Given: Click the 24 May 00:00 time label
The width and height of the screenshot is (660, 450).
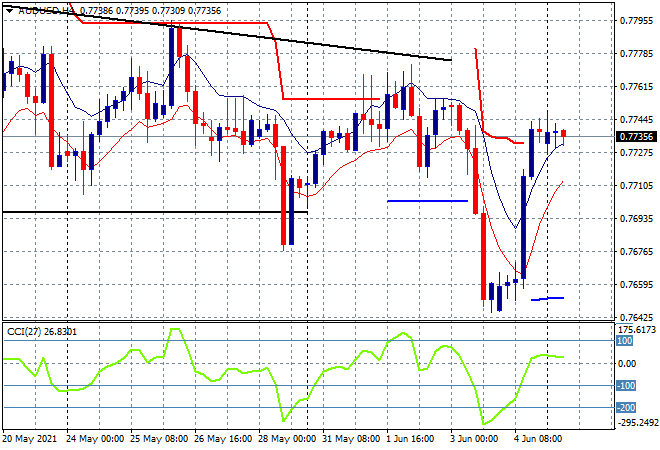Looking at the screenshot, I should (95, 439).
